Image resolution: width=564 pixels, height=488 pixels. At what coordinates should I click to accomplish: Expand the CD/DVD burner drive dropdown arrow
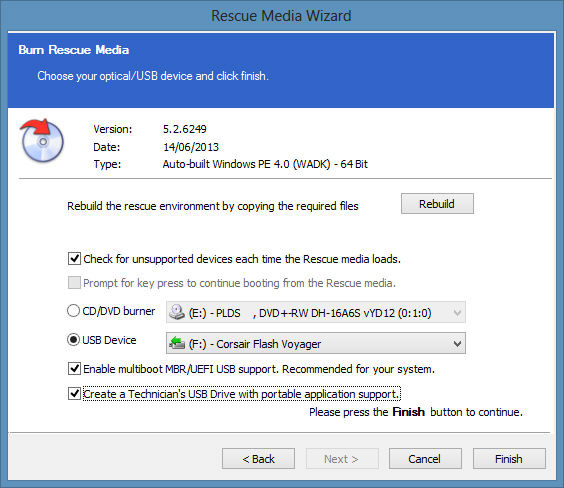click(457, 313)
